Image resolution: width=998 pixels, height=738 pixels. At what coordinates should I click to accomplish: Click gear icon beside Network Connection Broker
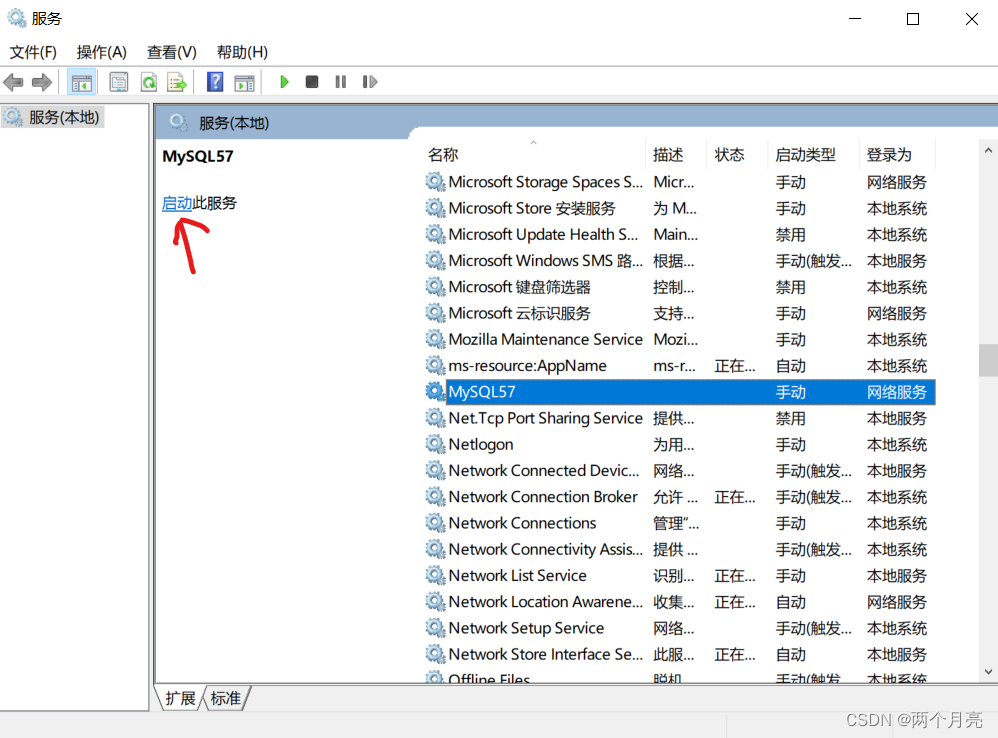coord(435,497)
